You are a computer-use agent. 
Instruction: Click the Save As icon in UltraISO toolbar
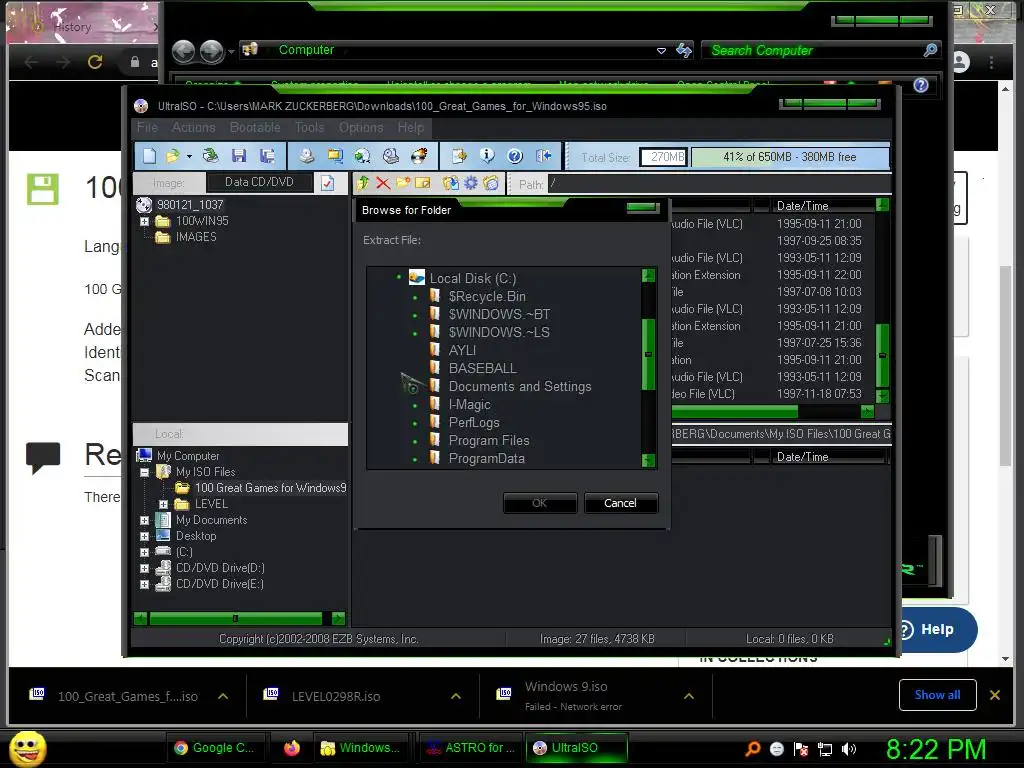(x=267, y=156)
